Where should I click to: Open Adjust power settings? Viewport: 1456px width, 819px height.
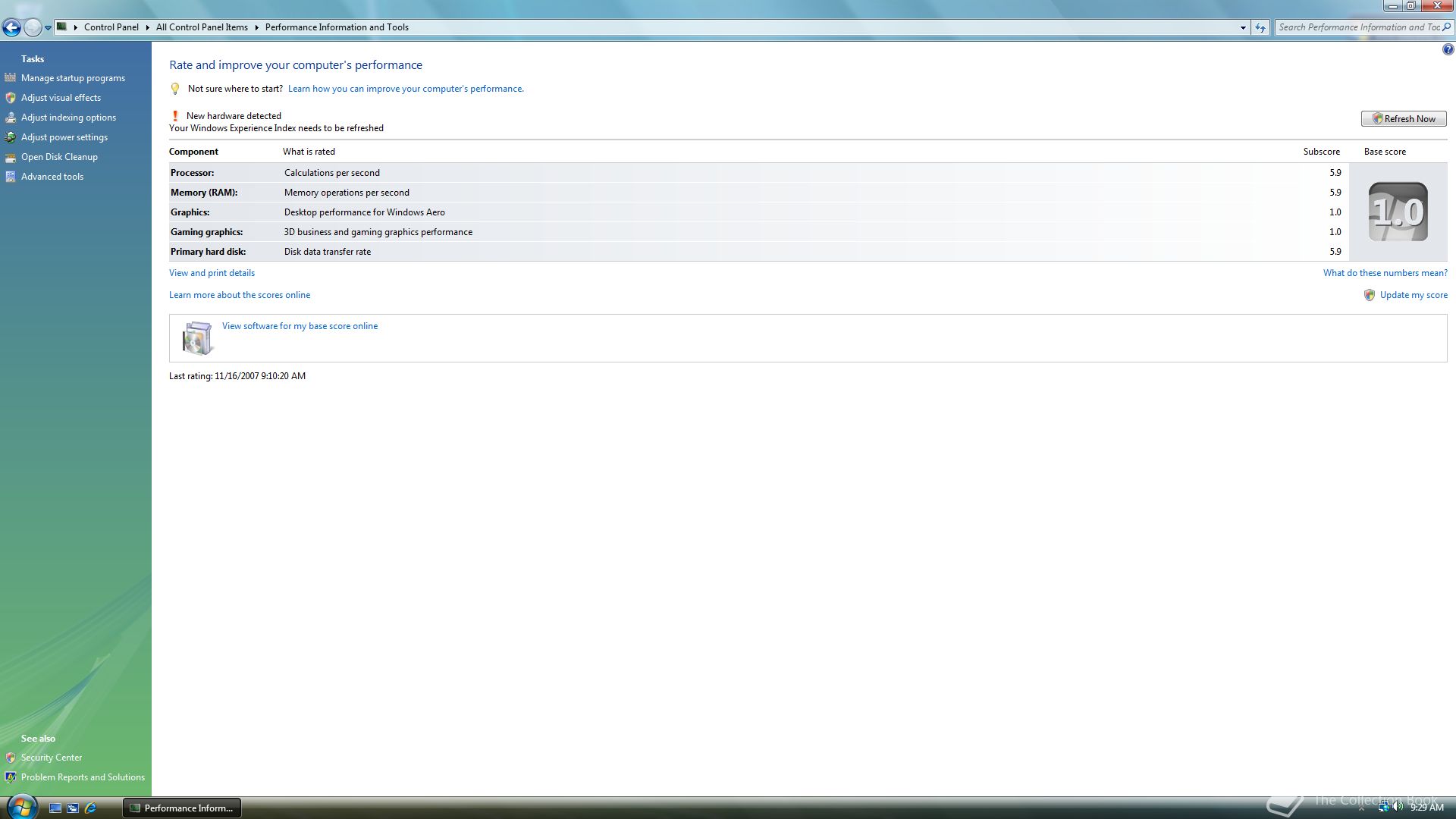[64, 137]
